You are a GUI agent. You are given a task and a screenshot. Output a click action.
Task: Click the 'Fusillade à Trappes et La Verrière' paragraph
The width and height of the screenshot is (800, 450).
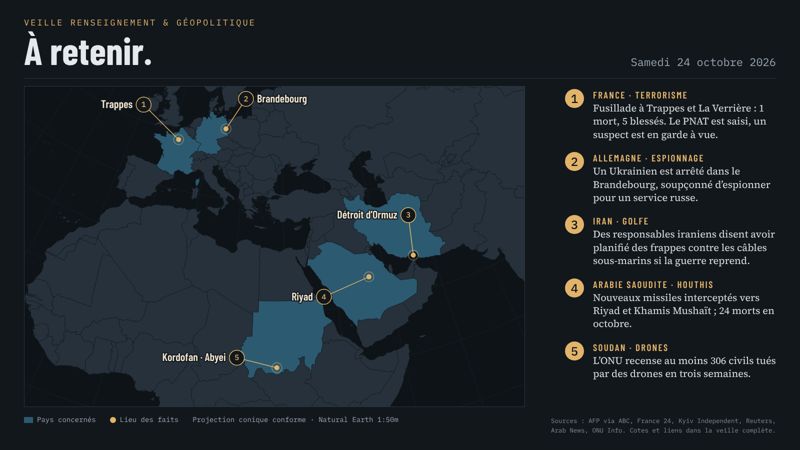tap(679, 121)
